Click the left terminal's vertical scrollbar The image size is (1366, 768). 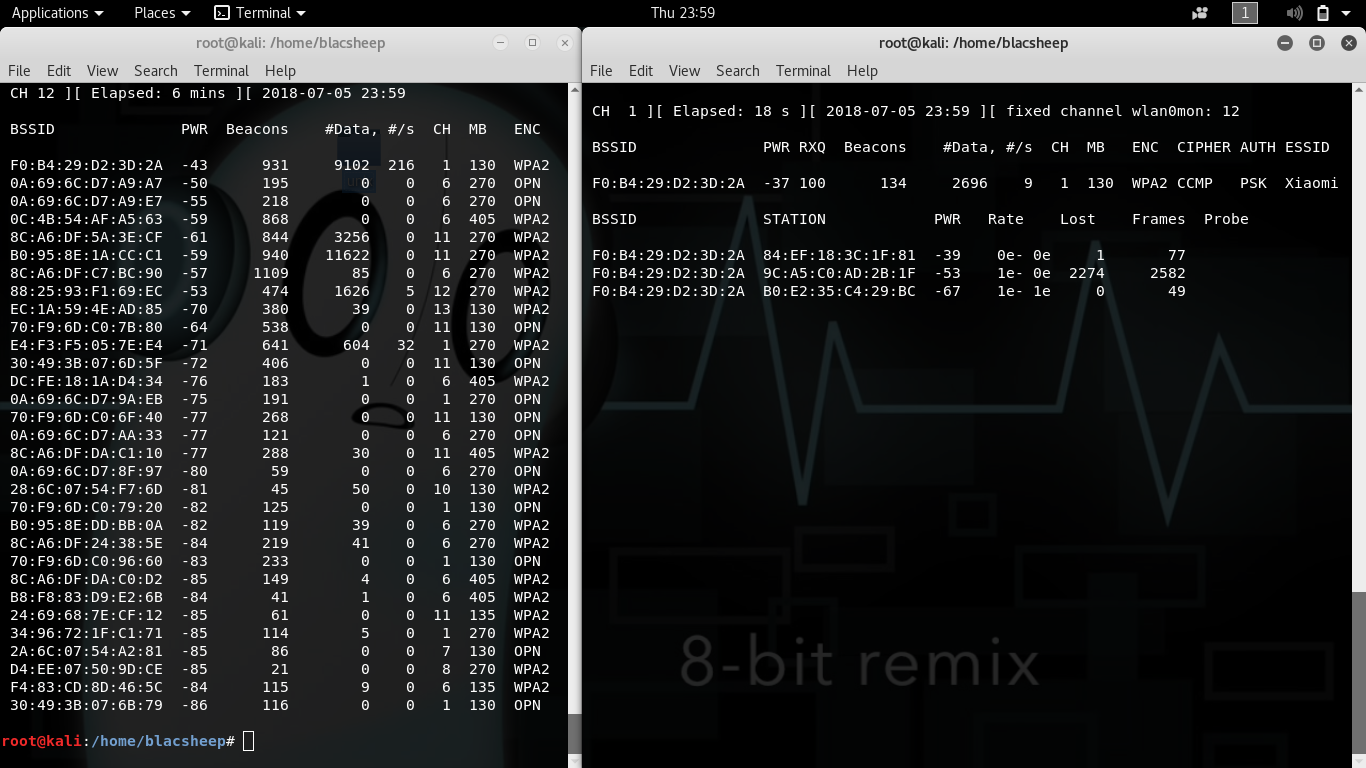(x=574, y=400)
